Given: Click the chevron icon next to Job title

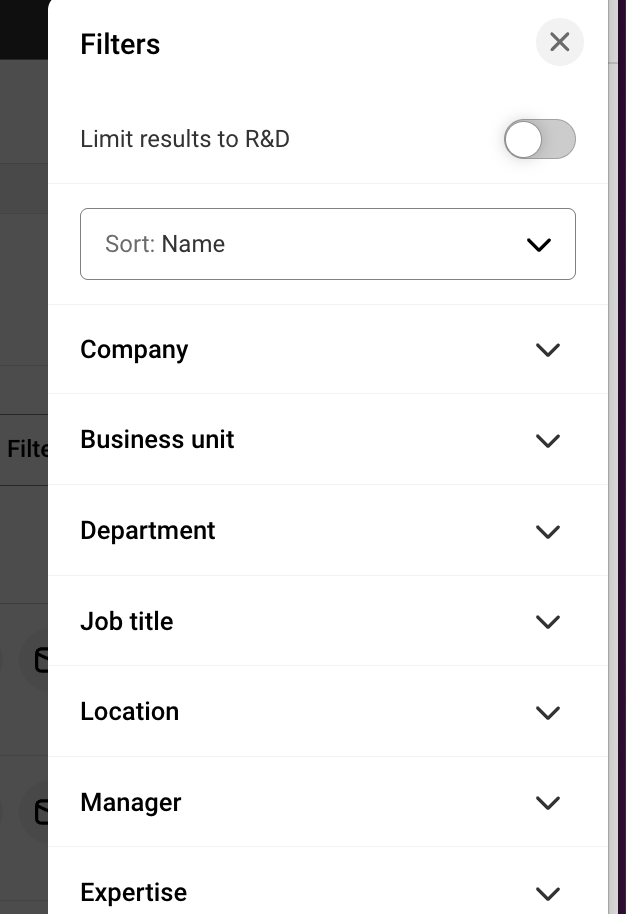Looking at the screenshot, I should point(547,622).
